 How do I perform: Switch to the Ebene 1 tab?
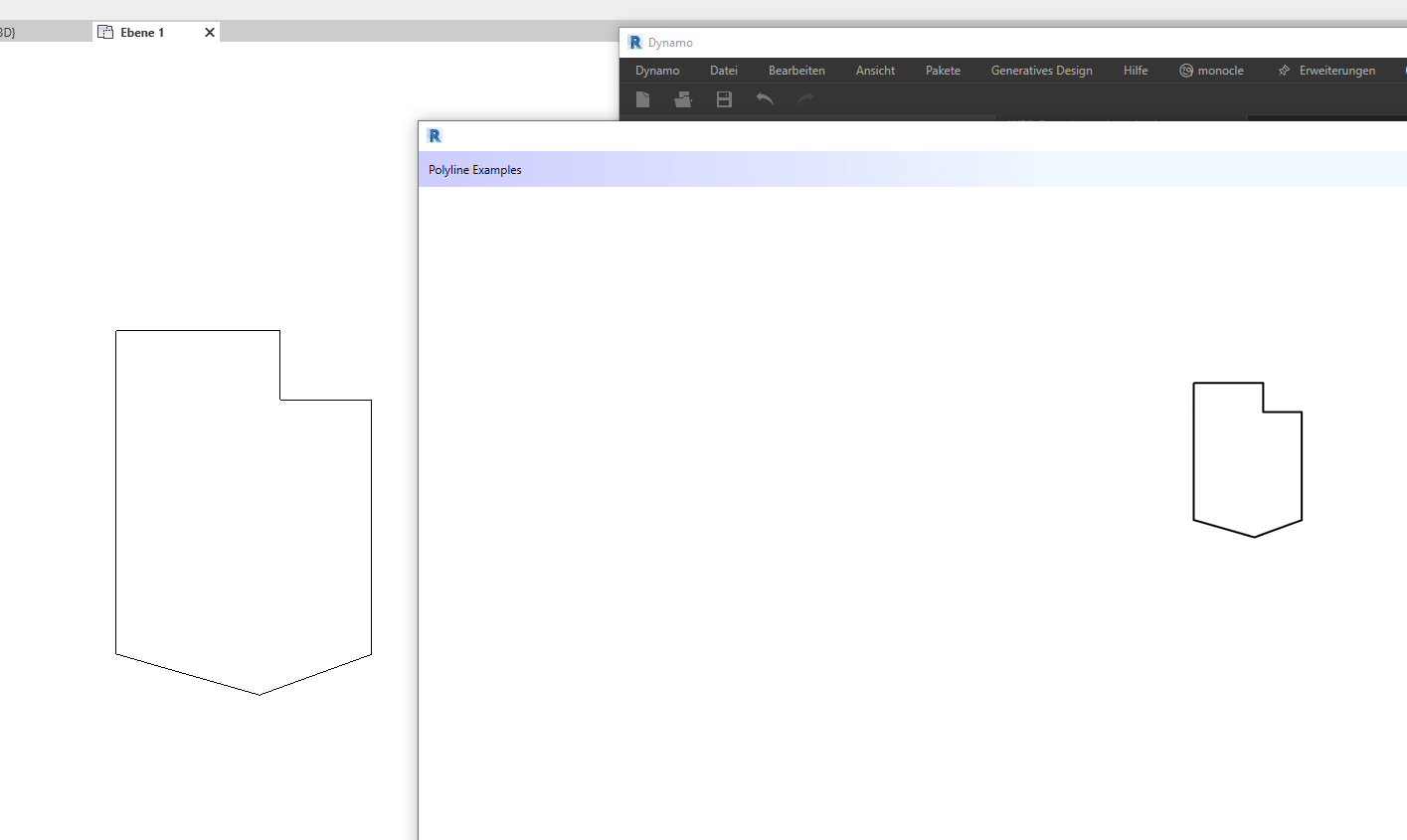[x=144, y=31]
